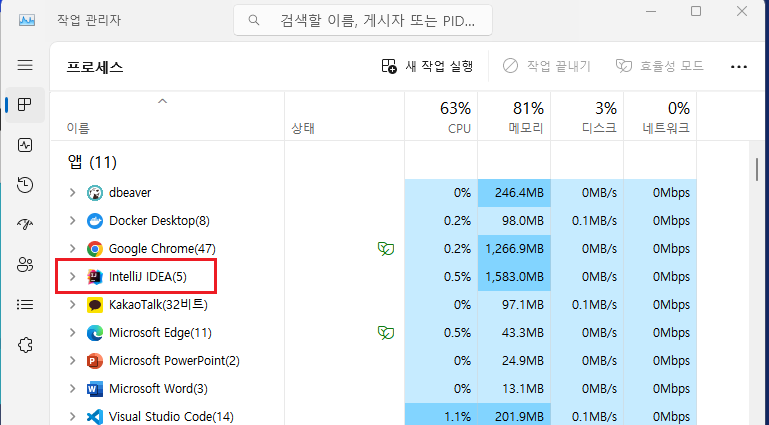The height and width of the screenshot is (425, 769).
Task: Click memory value 1,266.9MB
Action: pos(514,249)
